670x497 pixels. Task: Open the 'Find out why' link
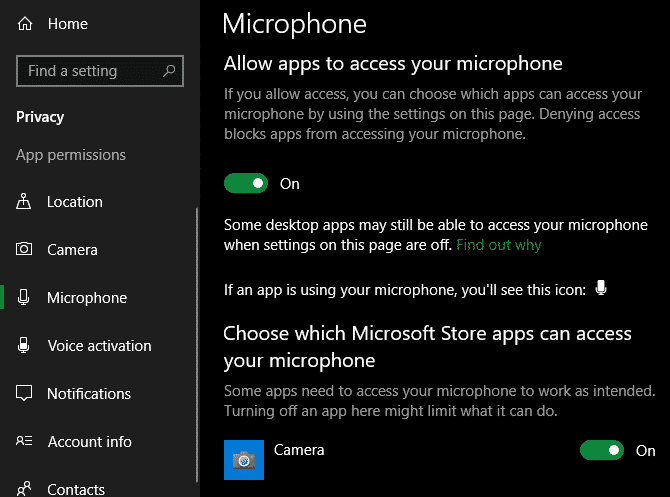499,245
